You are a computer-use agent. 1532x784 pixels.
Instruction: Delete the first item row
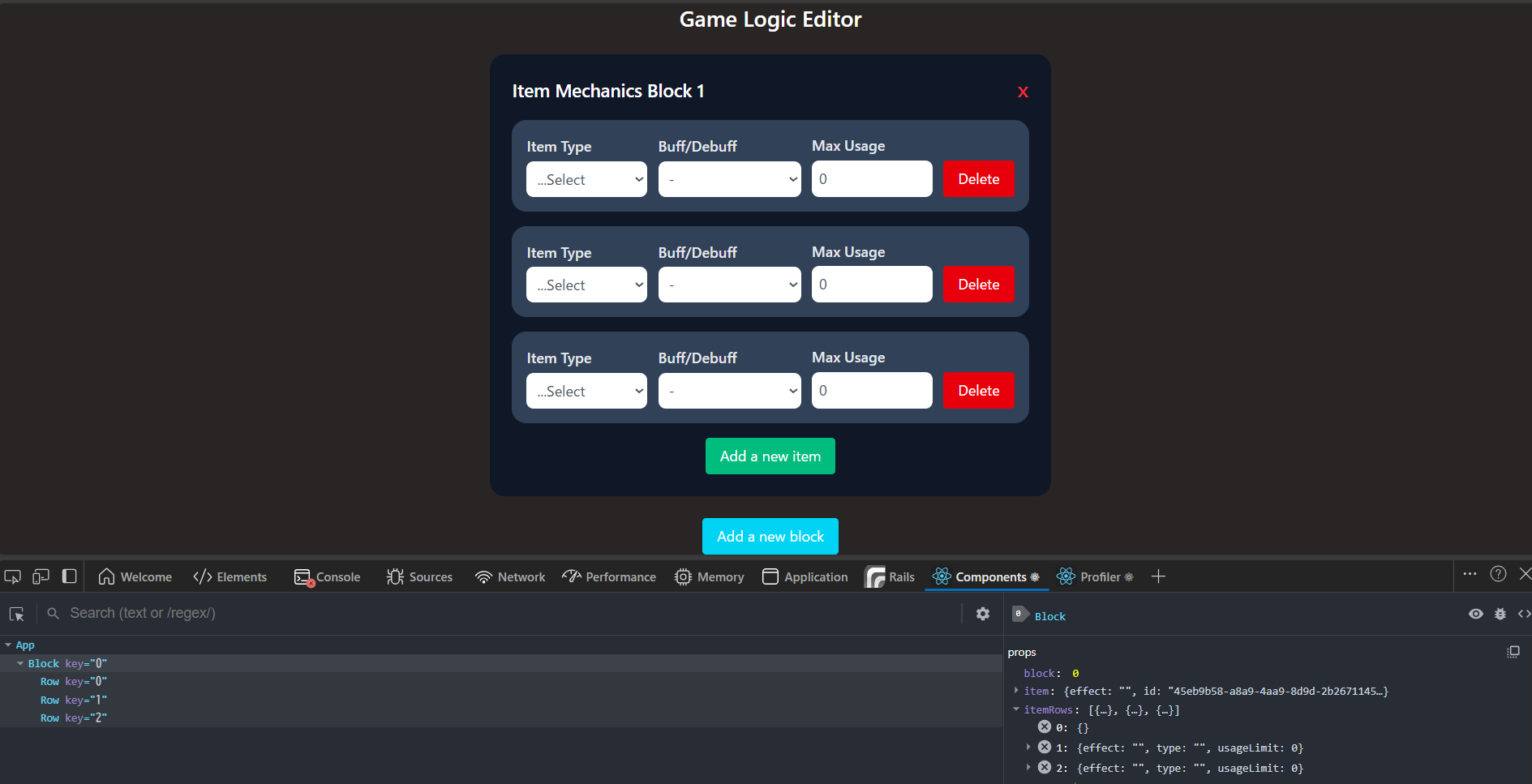[x=978, y=178]
